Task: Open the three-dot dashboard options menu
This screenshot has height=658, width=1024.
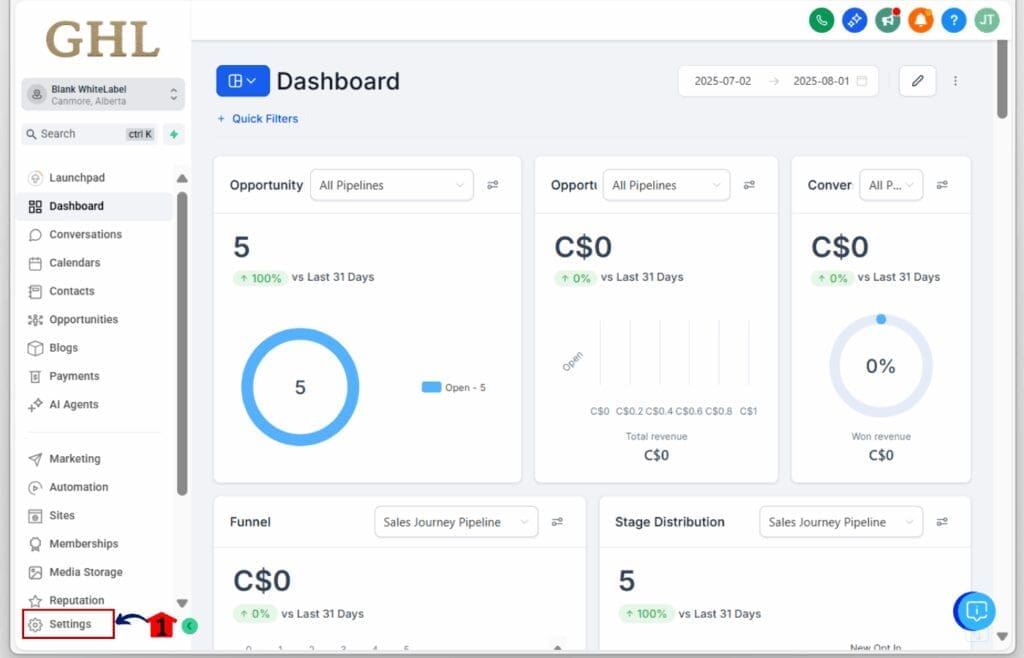Action: [955, 81]
